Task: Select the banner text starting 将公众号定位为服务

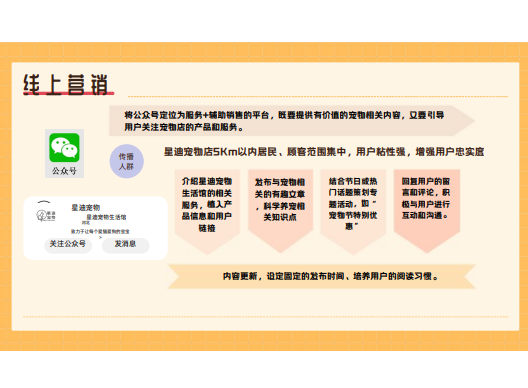Action: coord(284,121)
